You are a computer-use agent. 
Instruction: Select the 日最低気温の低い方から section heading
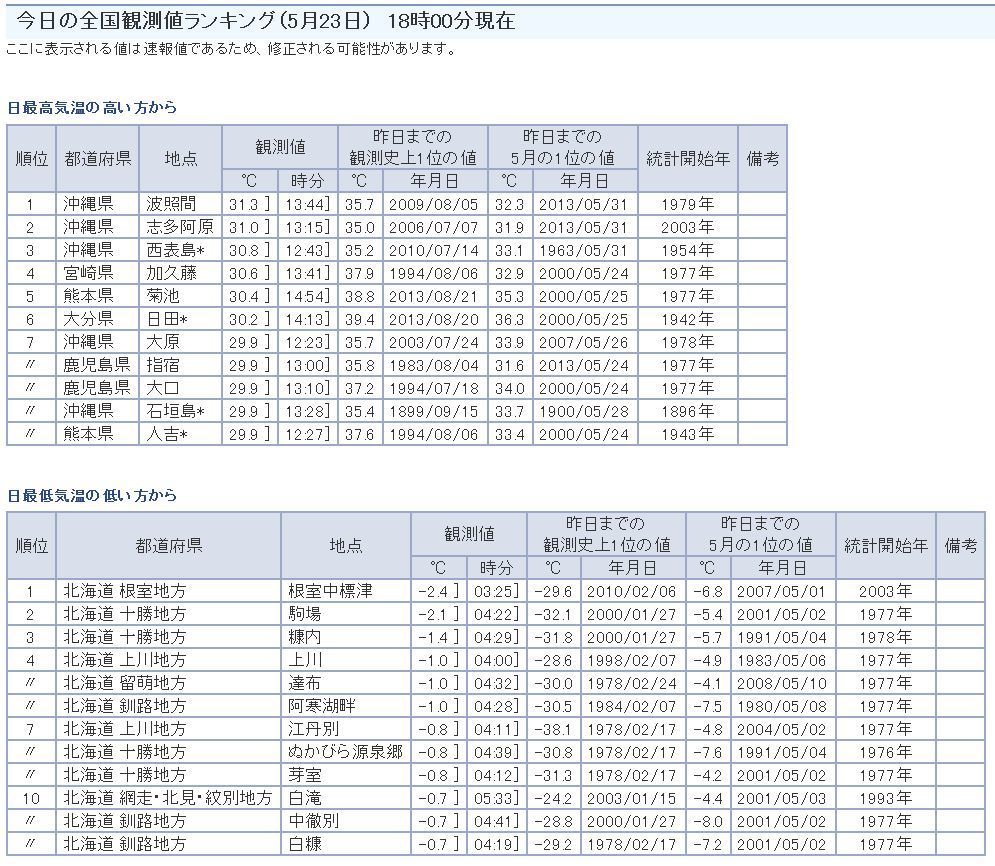click(x=92, y=496)
